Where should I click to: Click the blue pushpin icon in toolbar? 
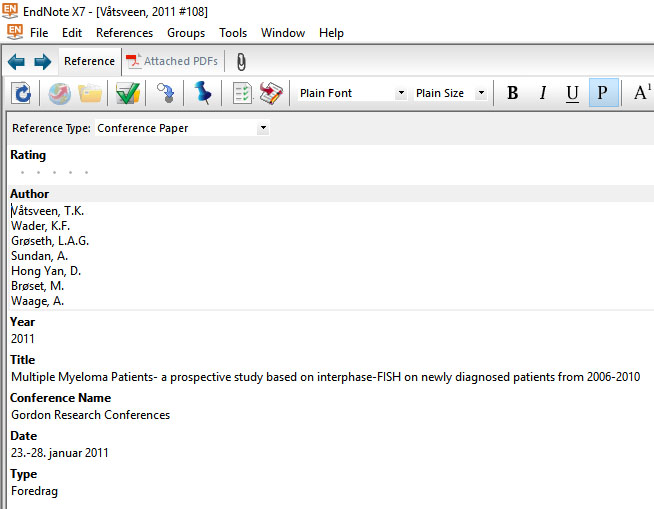(203, 93)
